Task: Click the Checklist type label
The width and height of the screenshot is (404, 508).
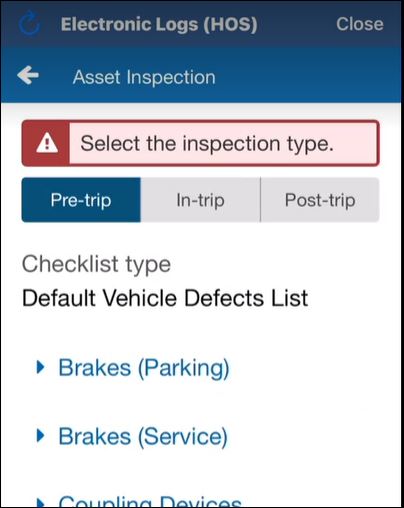Action: coord(96,264)
